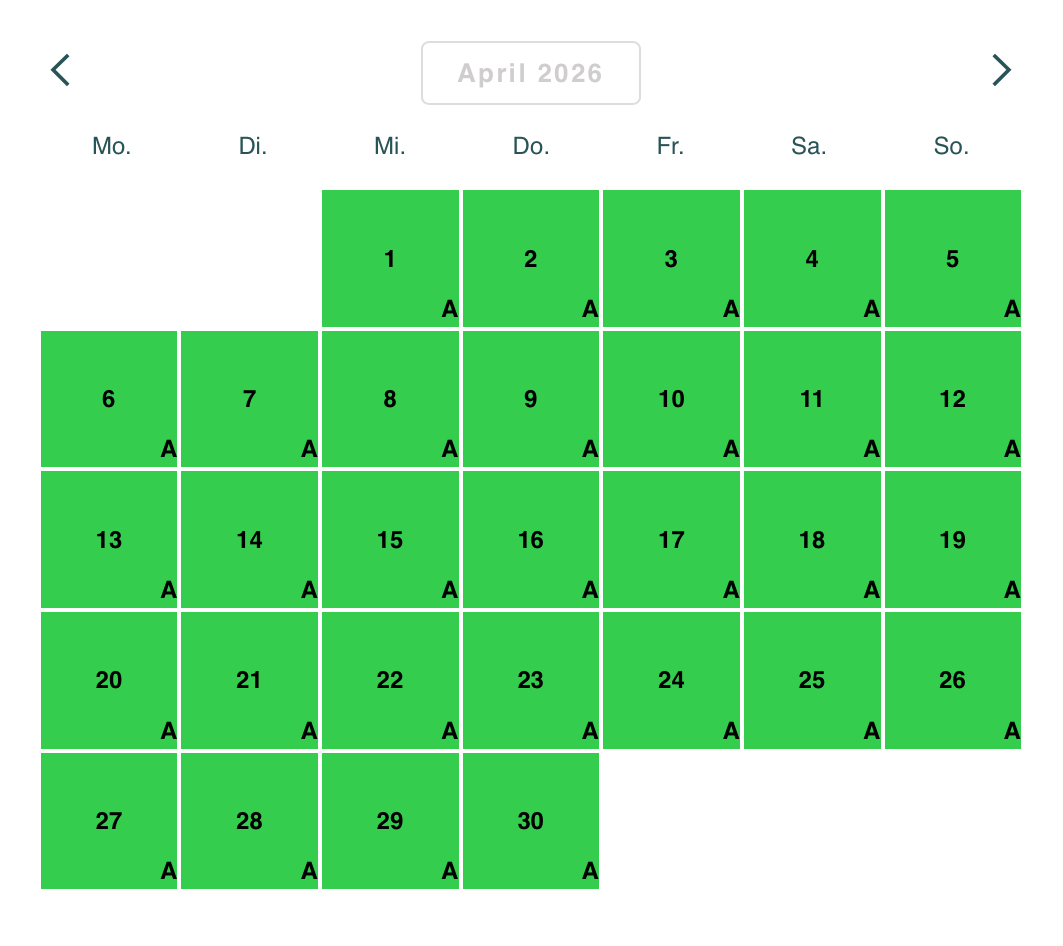Click day 22 in the calendar
The width and height of the screenshot is (1063, 946).
coord(390,680)
